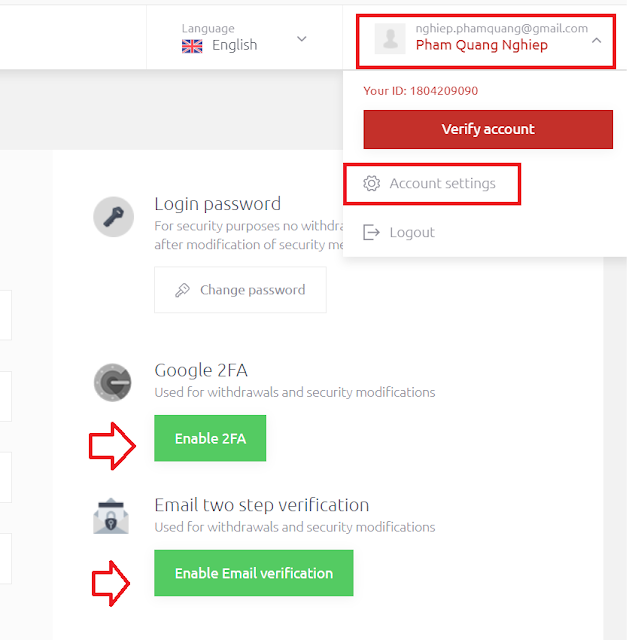This screenshot has width=632, height=640.
Task: Expand the Language dropdown chevron
Action: click(x=301, y=39)
